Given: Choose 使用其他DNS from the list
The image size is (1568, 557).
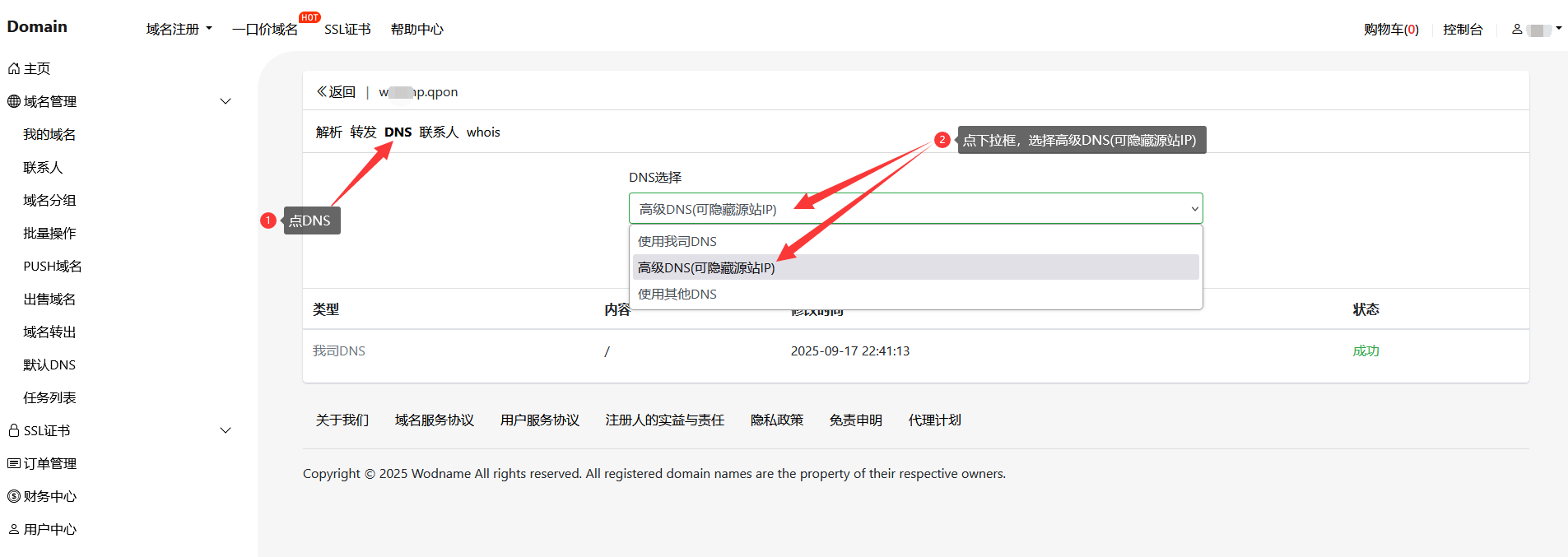Looking at the screenshot, I should [x=677, y=294].
